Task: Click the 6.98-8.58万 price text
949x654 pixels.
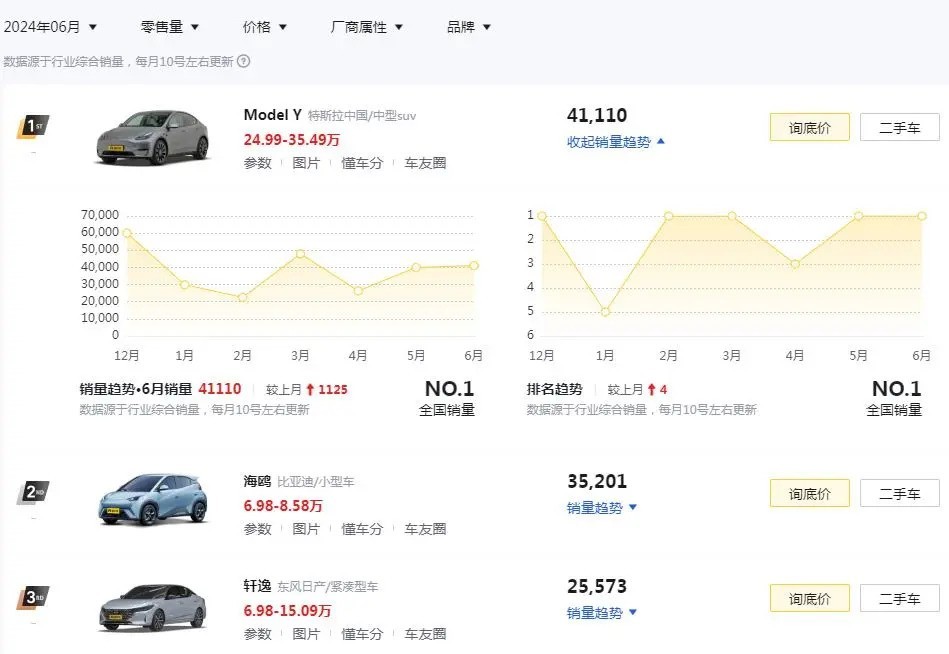Action: 283,506
